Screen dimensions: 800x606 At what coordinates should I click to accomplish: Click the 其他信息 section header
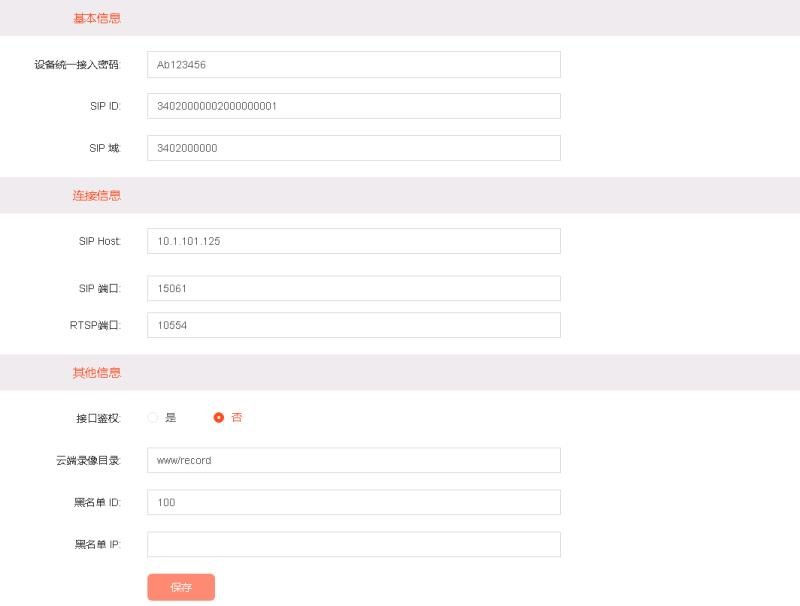pos(97,372)
